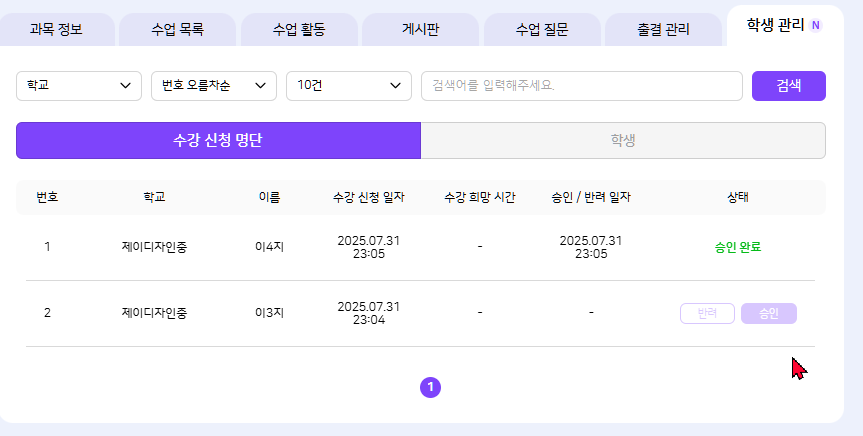Screen dimensions: 863x436
Task: Click 승인 for student 이3지
Action: [768, 313]
